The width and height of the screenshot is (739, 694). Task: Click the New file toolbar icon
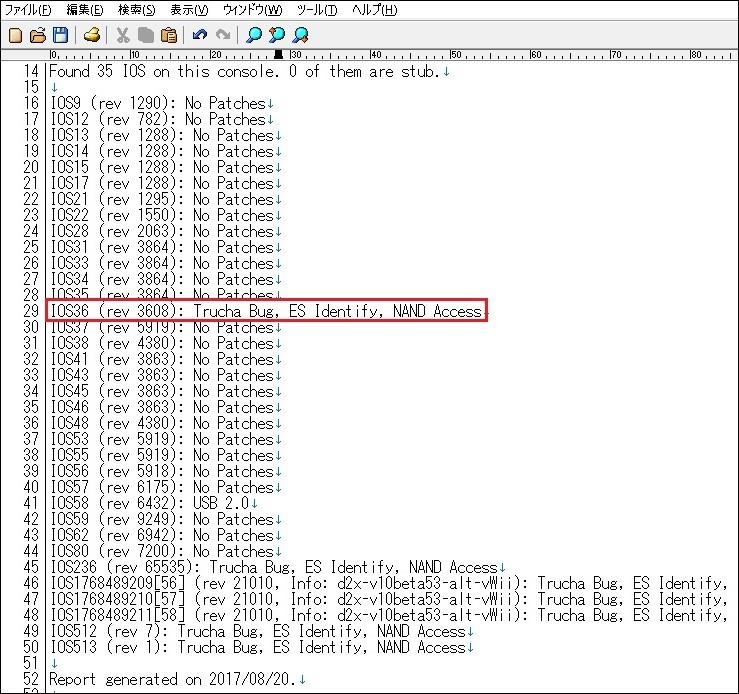tap(16, 35)
